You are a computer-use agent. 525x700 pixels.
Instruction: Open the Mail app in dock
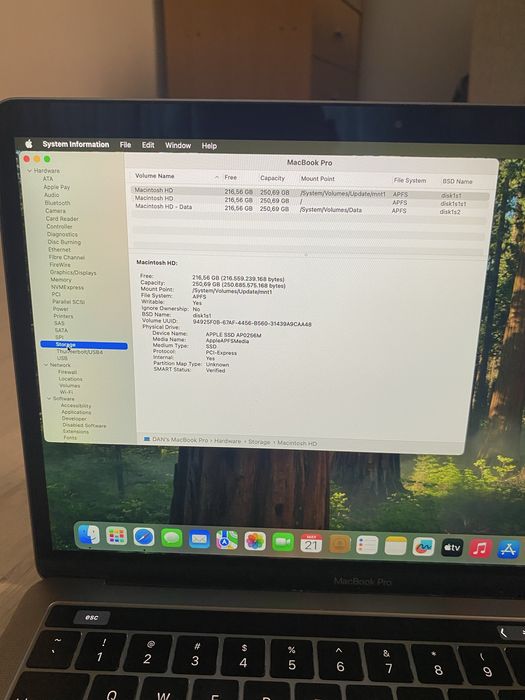coord(199,539)
